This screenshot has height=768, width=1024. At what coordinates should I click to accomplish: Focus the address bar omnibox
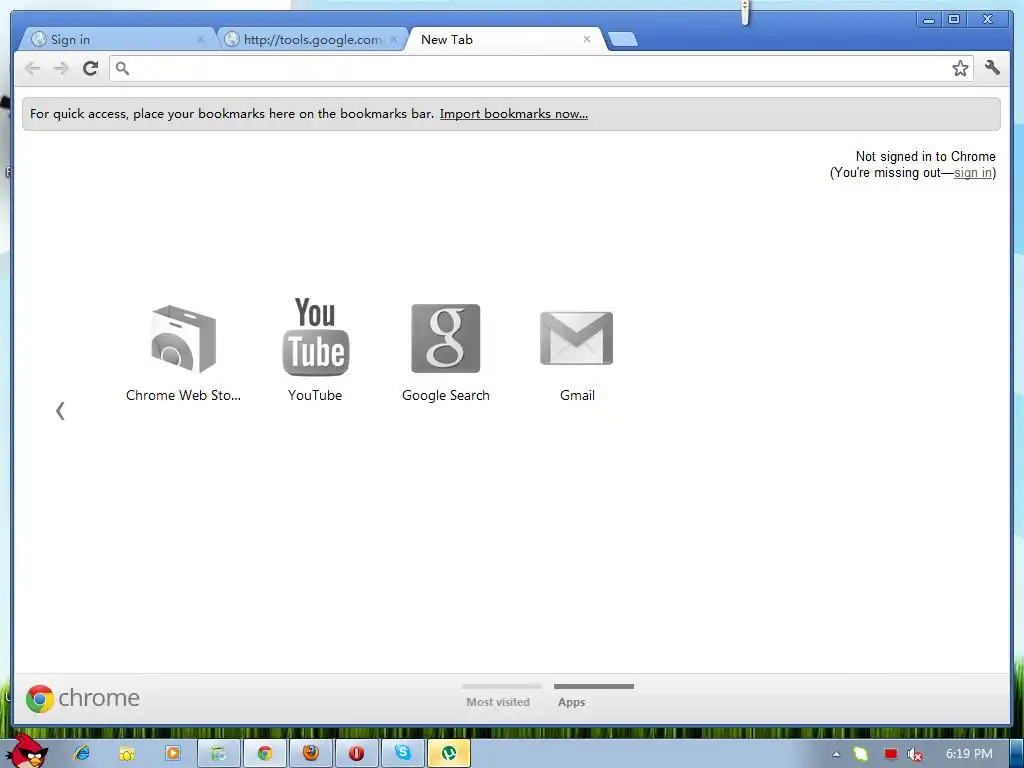[x=541, y=69]
